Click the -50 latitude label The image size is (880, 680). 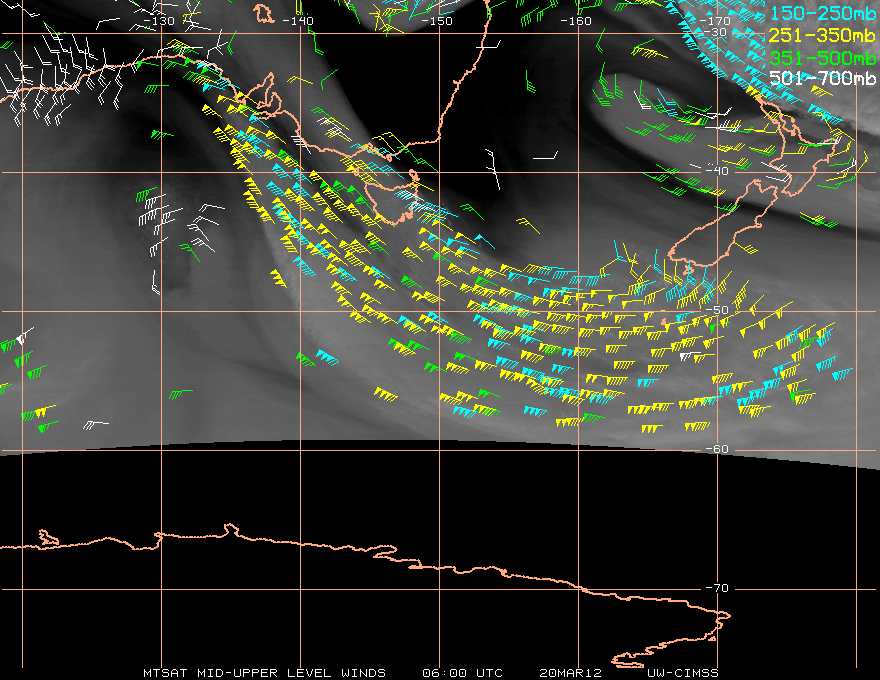pyautogui.click(x=717, y=310)
